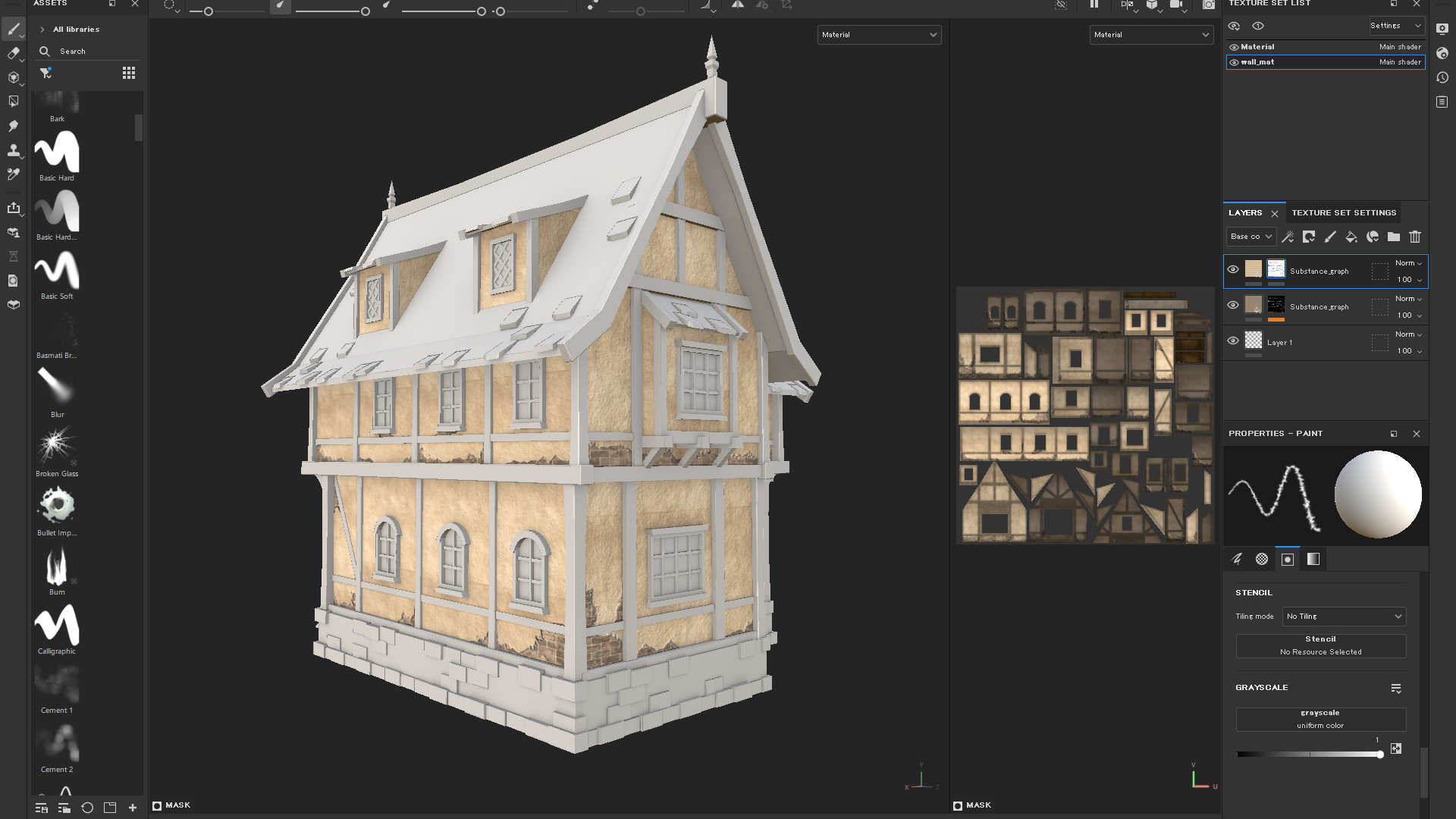Open the Alpha properties tab
1456x819 pixels.
tap(1262, 559)
